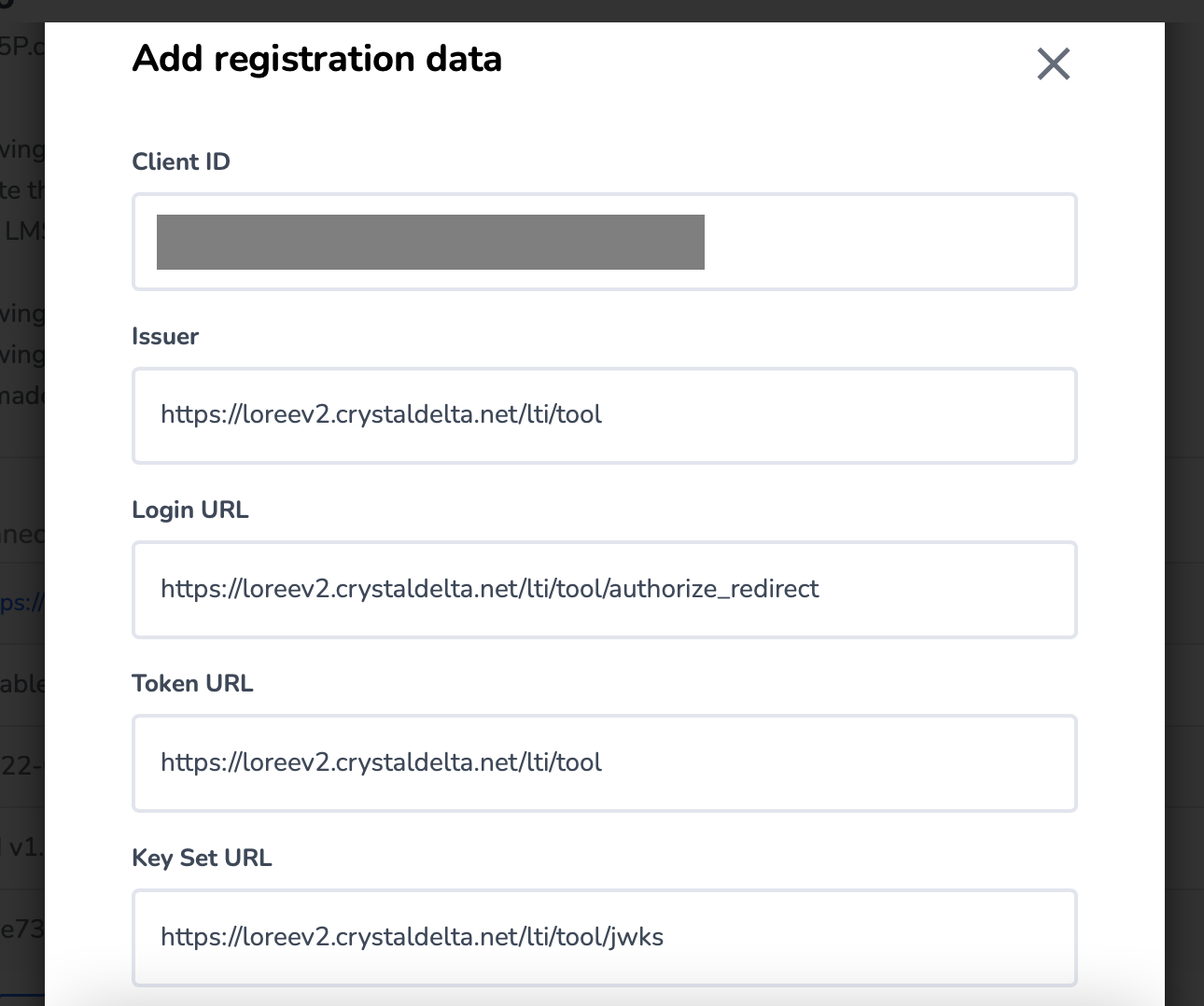
Task: Click the "Token URL" field label
Action: tap(192, 683)
